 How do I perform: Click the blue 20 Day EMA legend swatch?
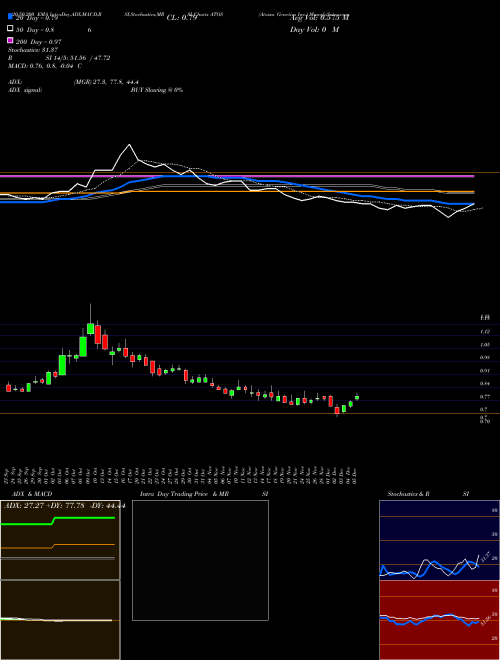[10, 16]
